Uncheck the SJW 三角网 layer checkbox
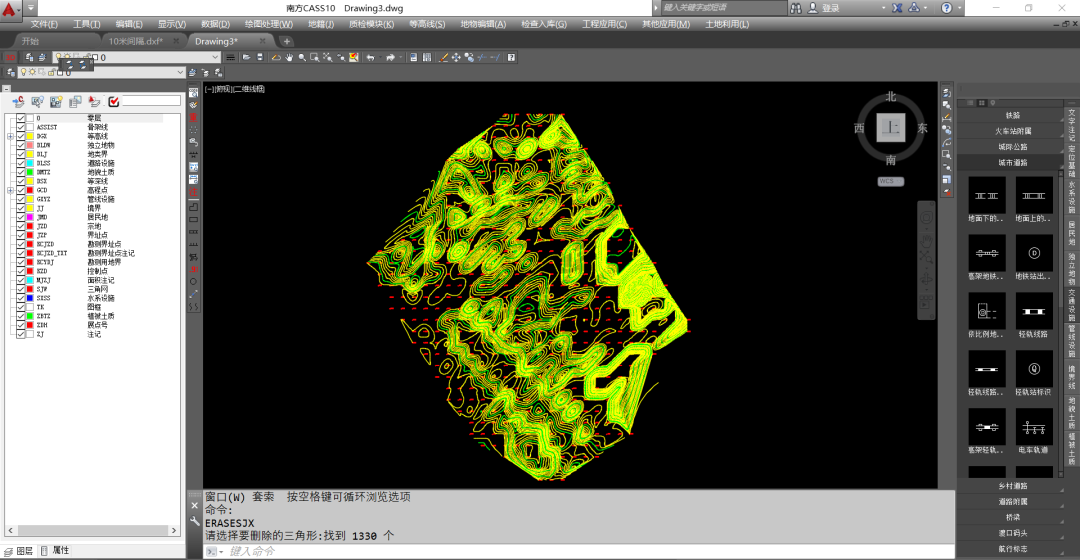 pyautogui.click(x=21, y=289)
